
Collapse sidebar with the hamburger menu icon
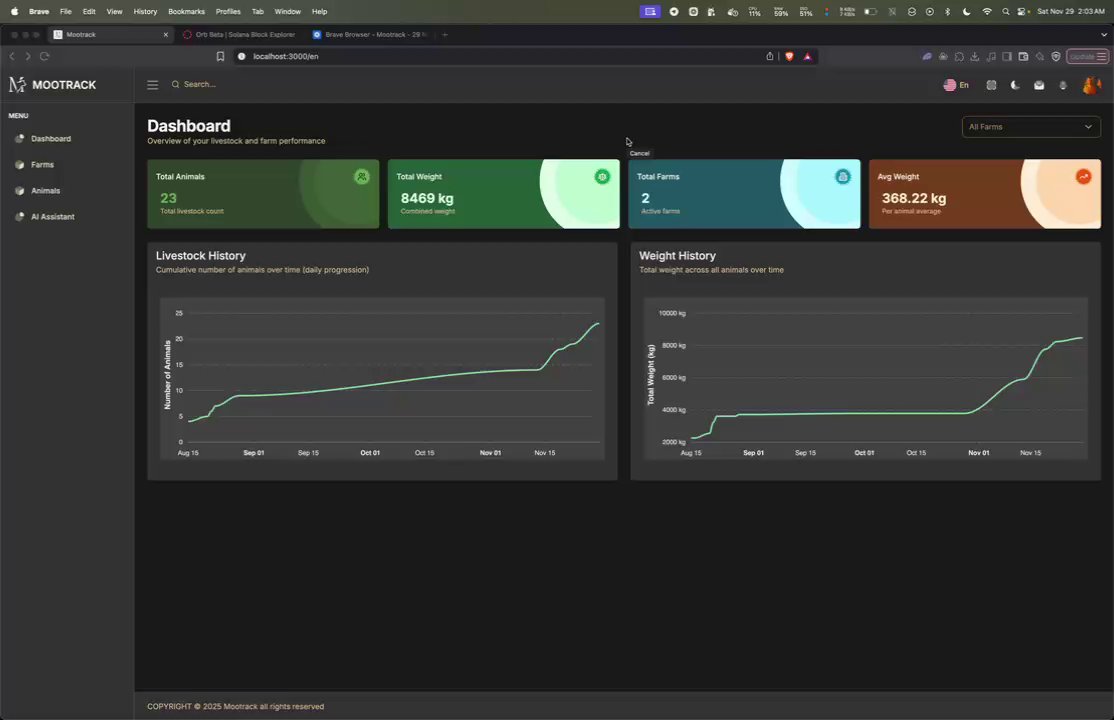[152, 85]
